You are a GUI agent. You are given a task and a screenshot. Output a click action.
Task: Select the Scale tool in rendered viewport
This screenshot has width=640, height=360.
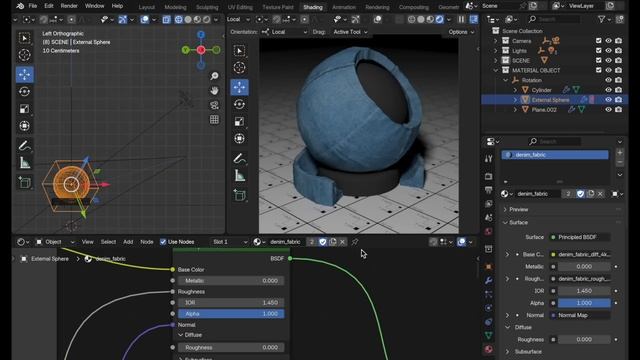pyautogui.click(x=240, y=122)
